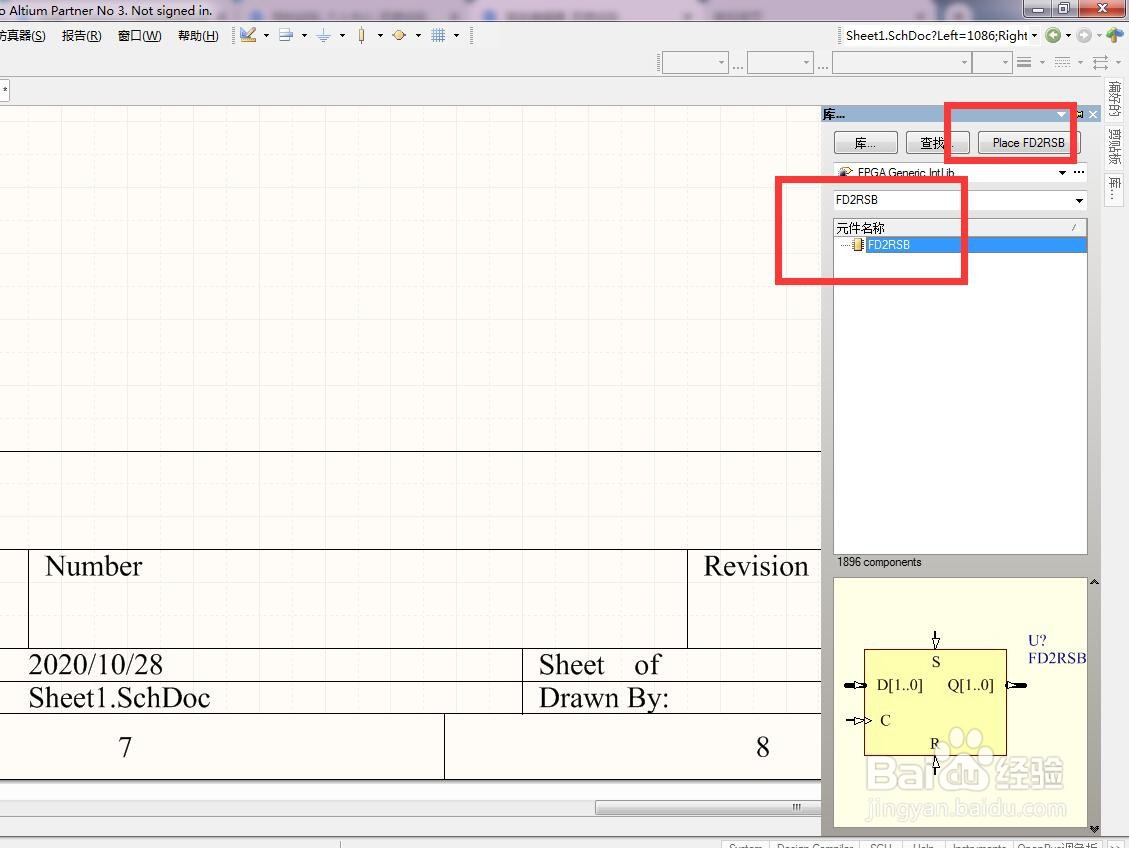Select the power ground symbol tool
Screen dimensions: 1129x848
(x=323, y=35)
